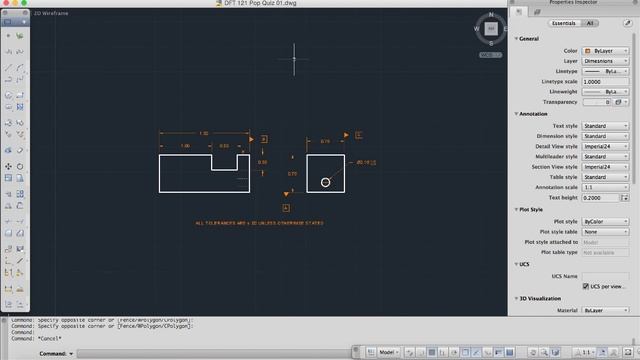Open the Layer dropdown showing Dimensions
This screenshot has width=640, height=360.
[x=605, y=61]
